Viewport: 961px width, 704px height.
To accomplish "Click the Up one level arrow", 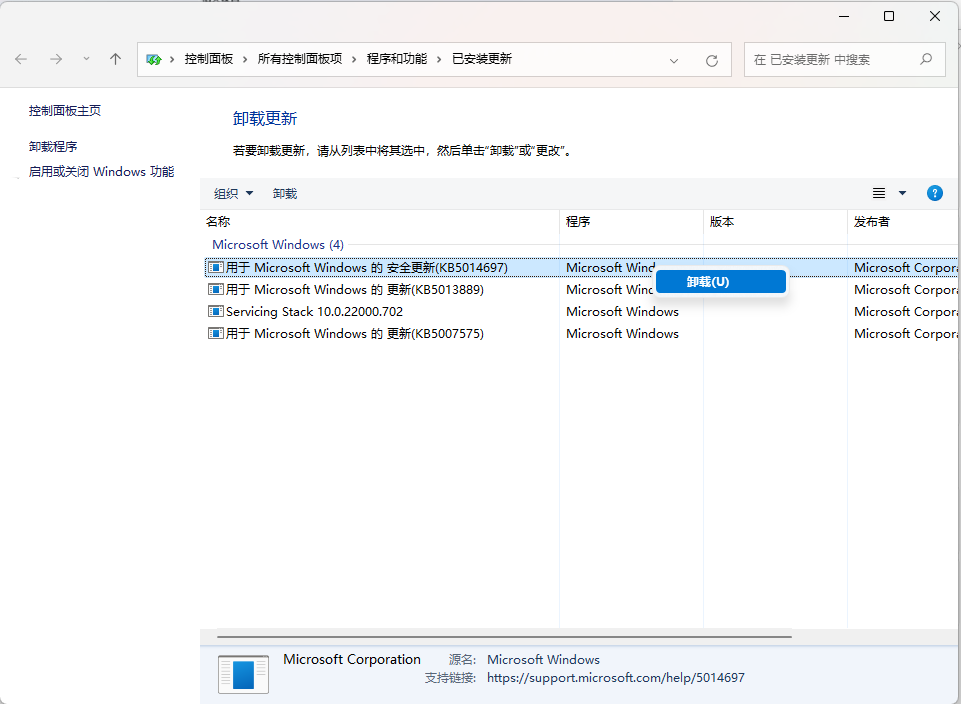I will 115,60.
